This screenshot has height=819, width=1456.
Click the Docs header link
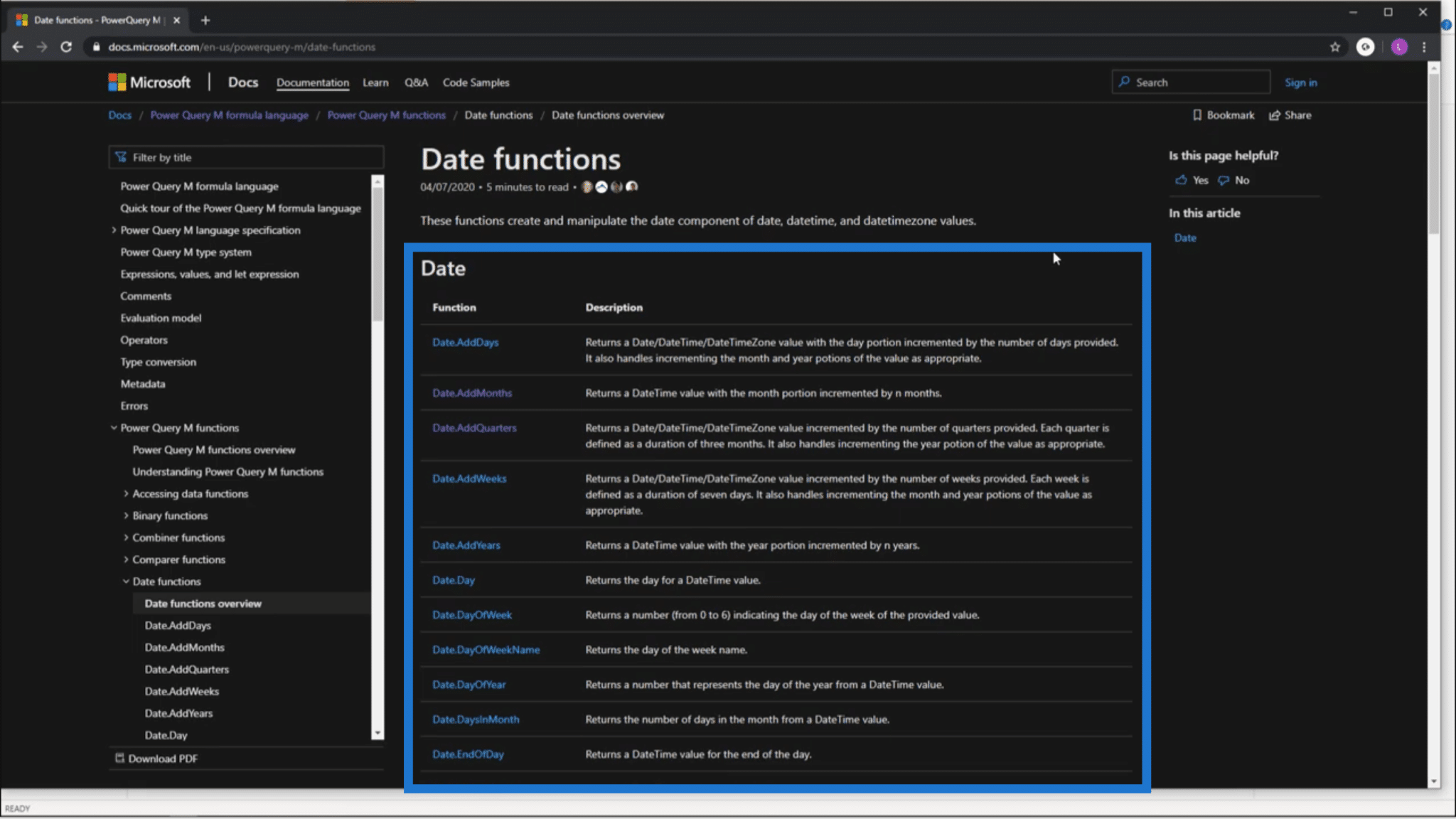click(243, 82)
